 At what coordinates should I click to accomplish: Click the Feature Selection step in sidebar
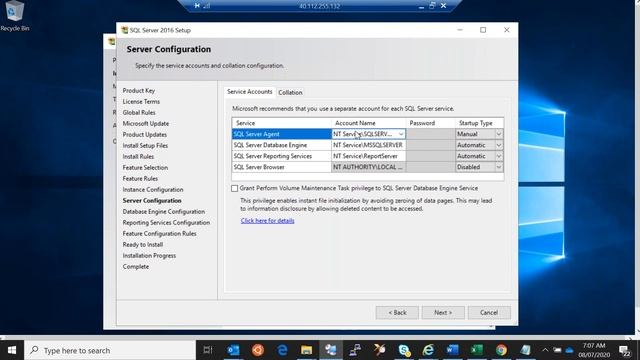click(x=145, y=168)
